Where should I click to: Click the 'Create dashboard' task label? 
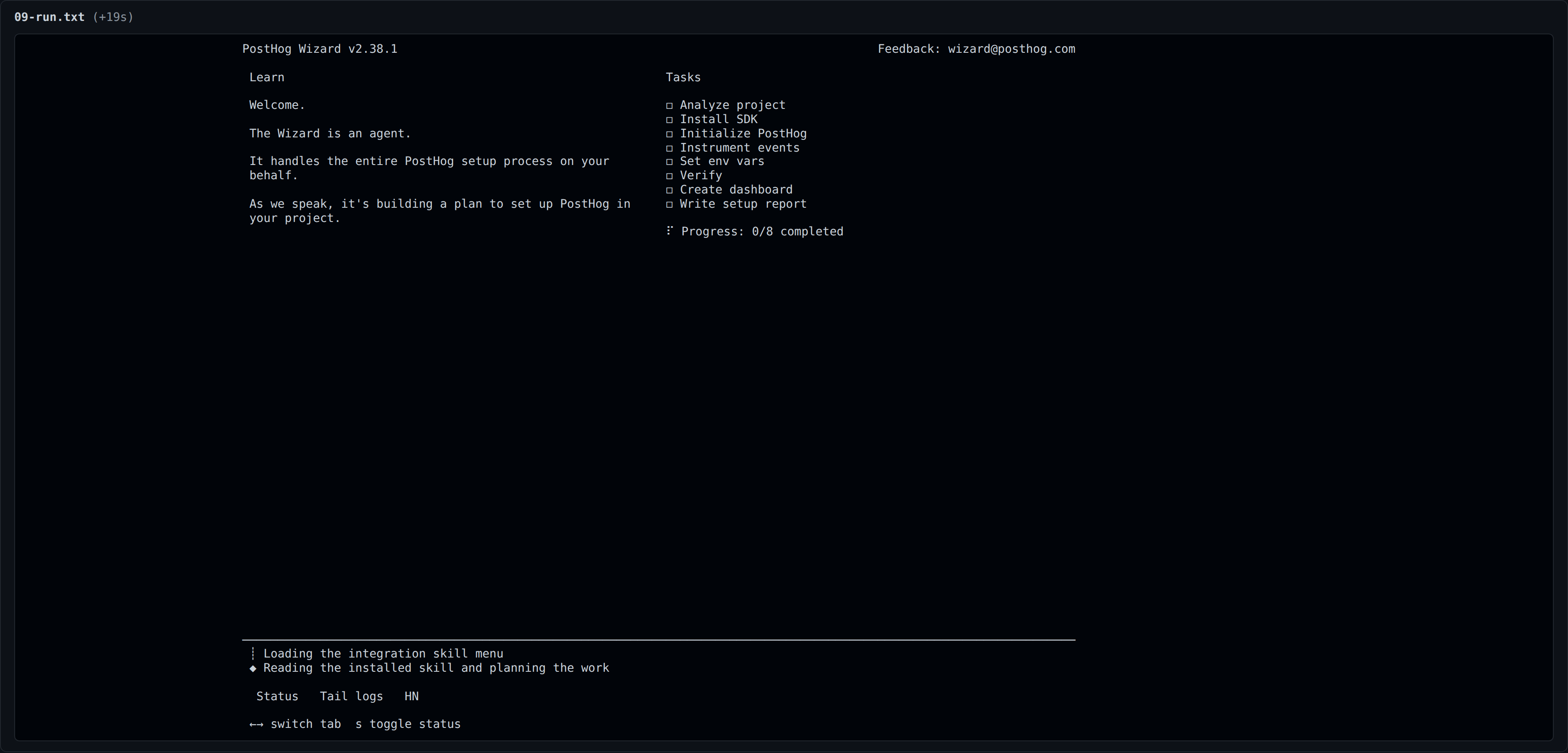tap(736, 189)
